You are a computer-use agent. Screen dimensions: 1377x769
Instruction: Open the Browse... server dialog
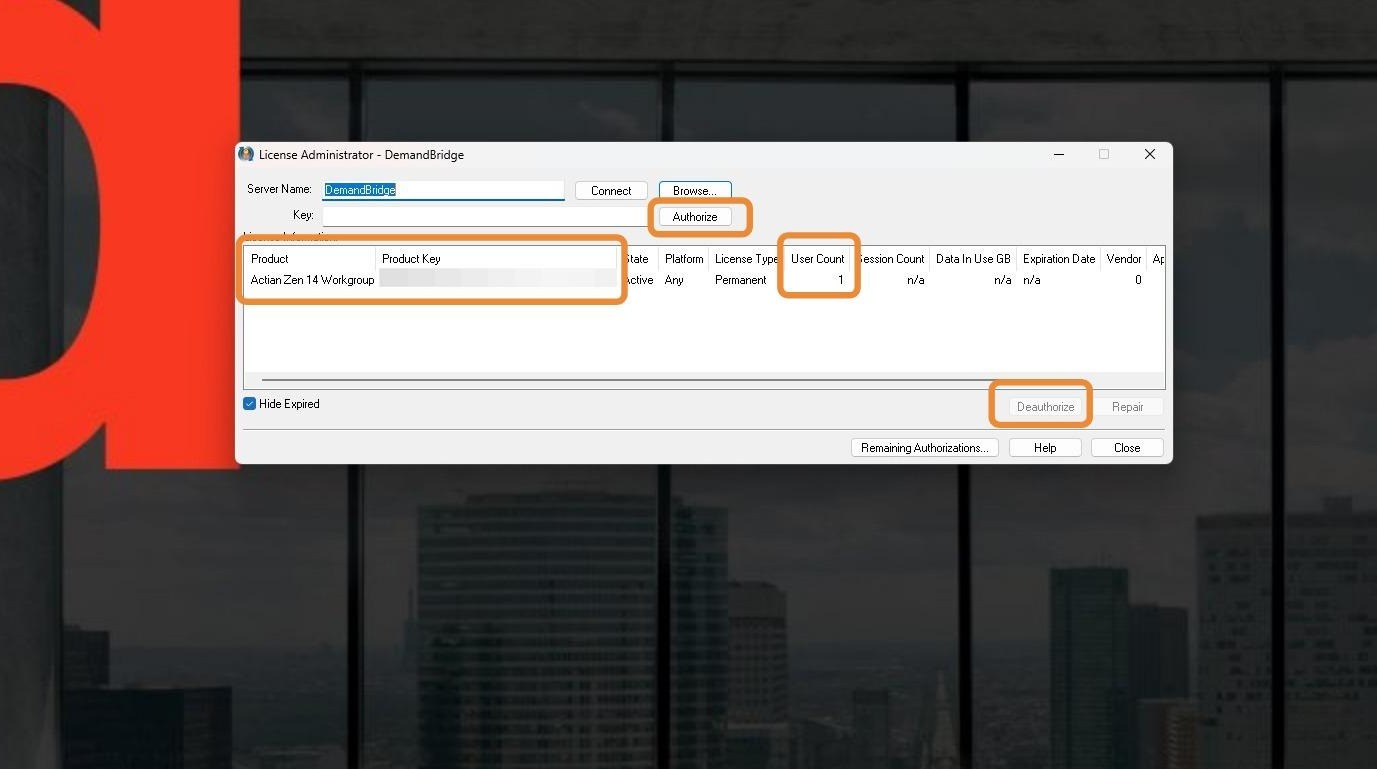695,191
